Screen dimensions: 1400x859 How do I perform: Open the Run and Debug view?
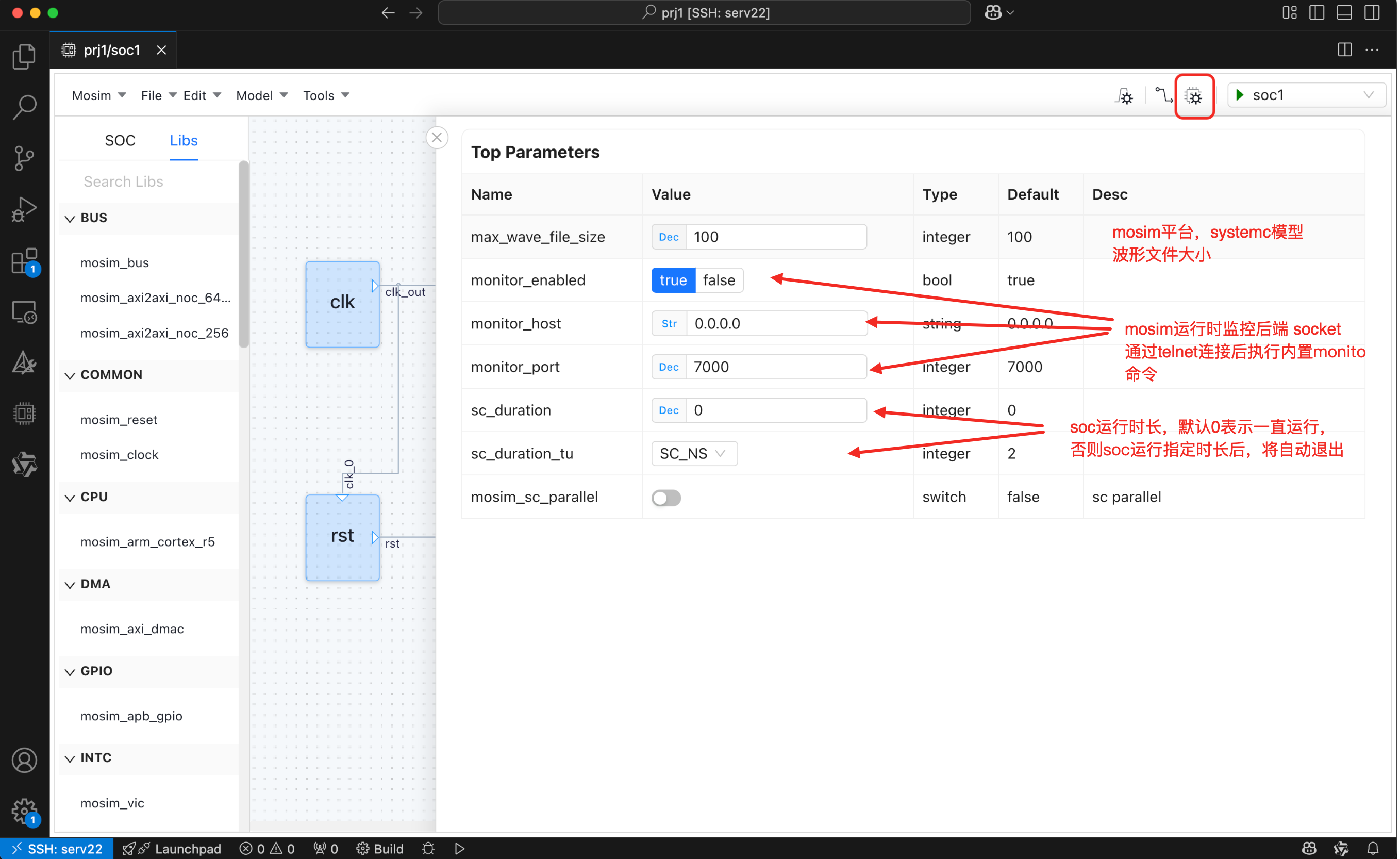point(24,209)
